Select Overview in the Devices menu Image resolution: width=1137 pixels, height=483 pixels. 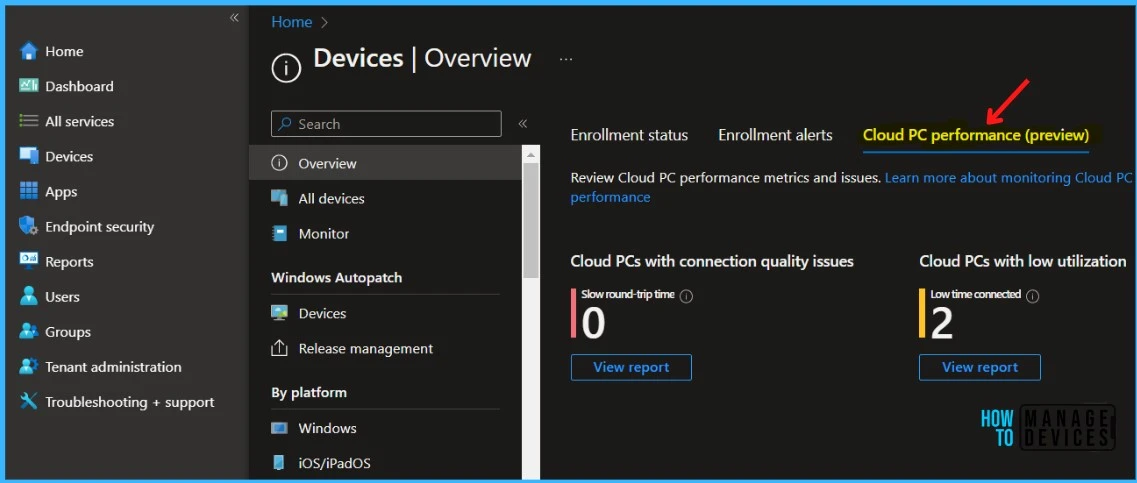point(385,163)
